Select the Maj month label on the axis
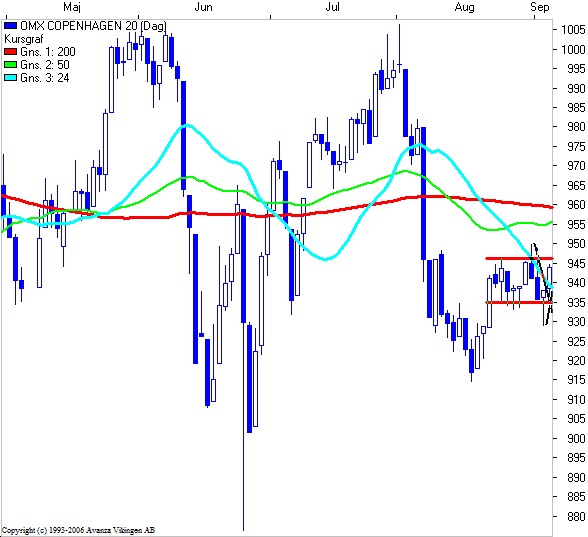588x537 pixels. [72, 7]
